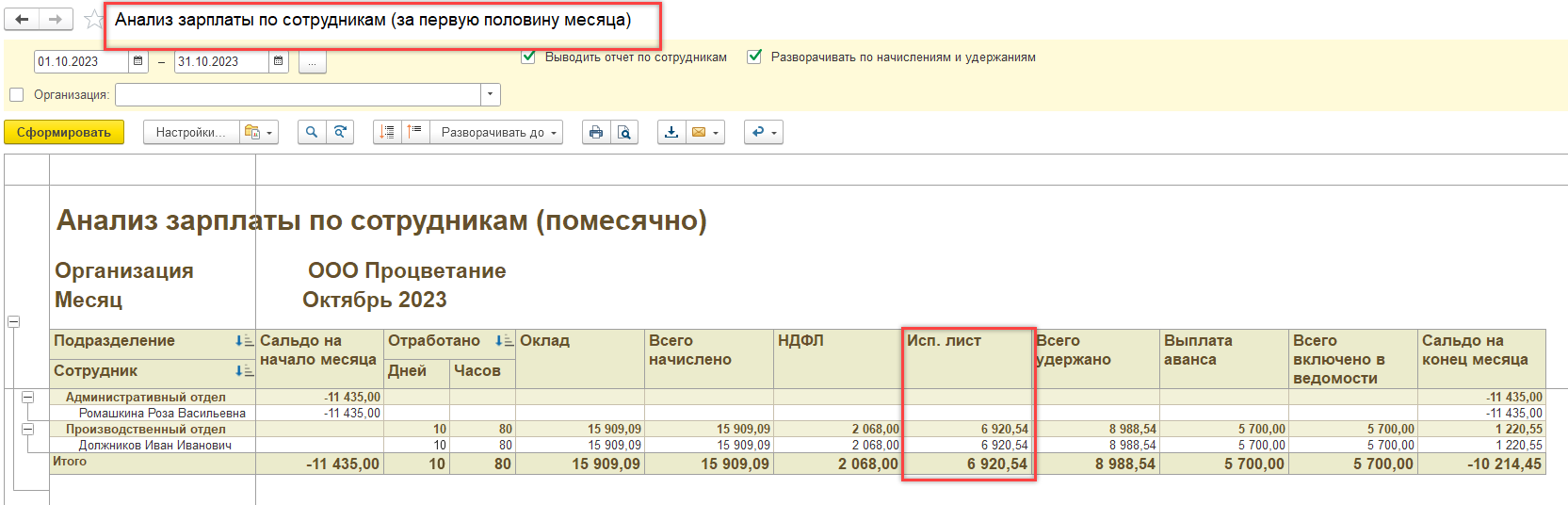Select Итого ending balance -10 214,45
This screenshot has width=1568, height=505.
pyautogui.click(x=1482, y=464)
